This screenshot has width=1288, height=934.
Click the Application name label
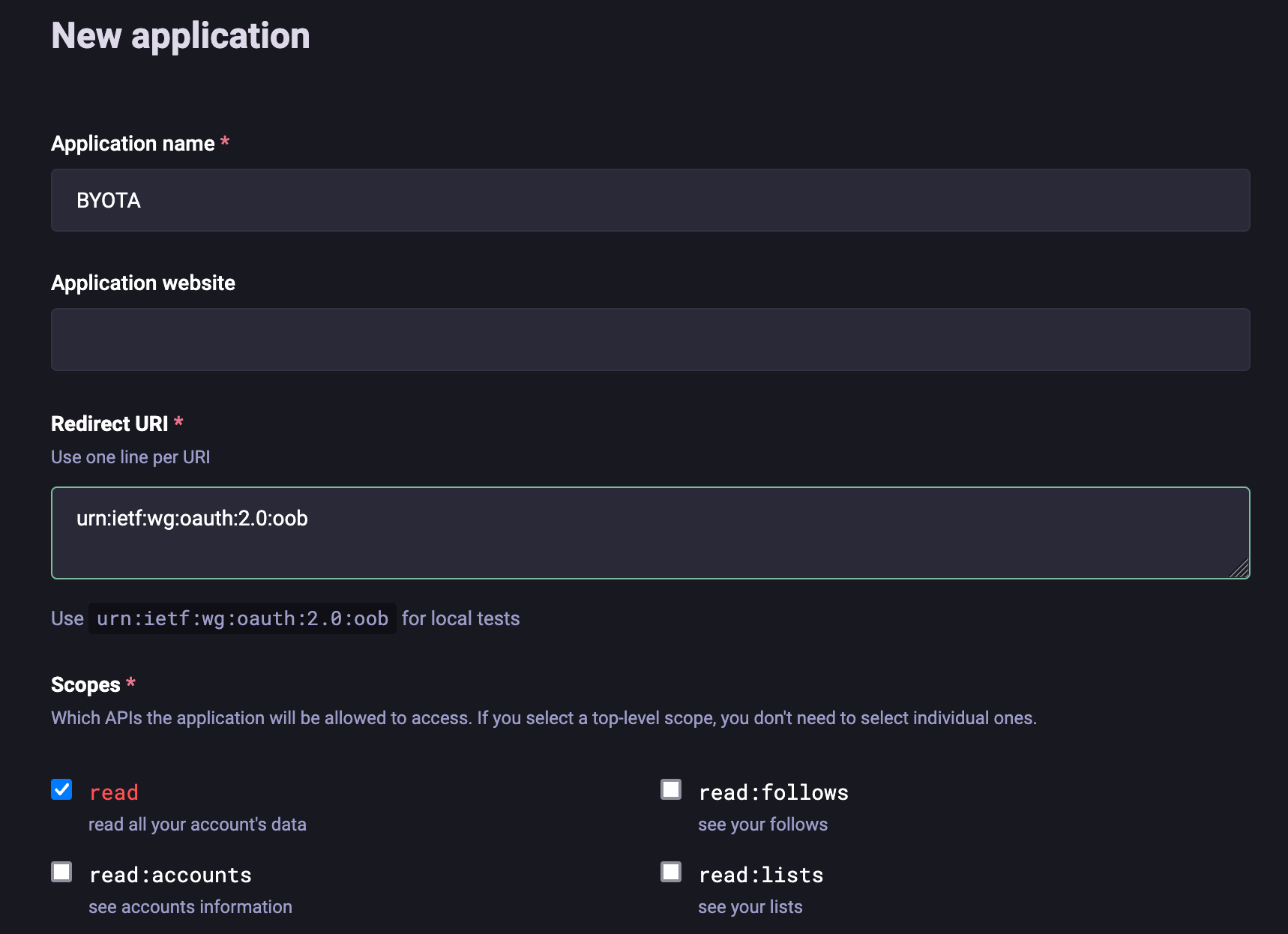coord(133,143)
